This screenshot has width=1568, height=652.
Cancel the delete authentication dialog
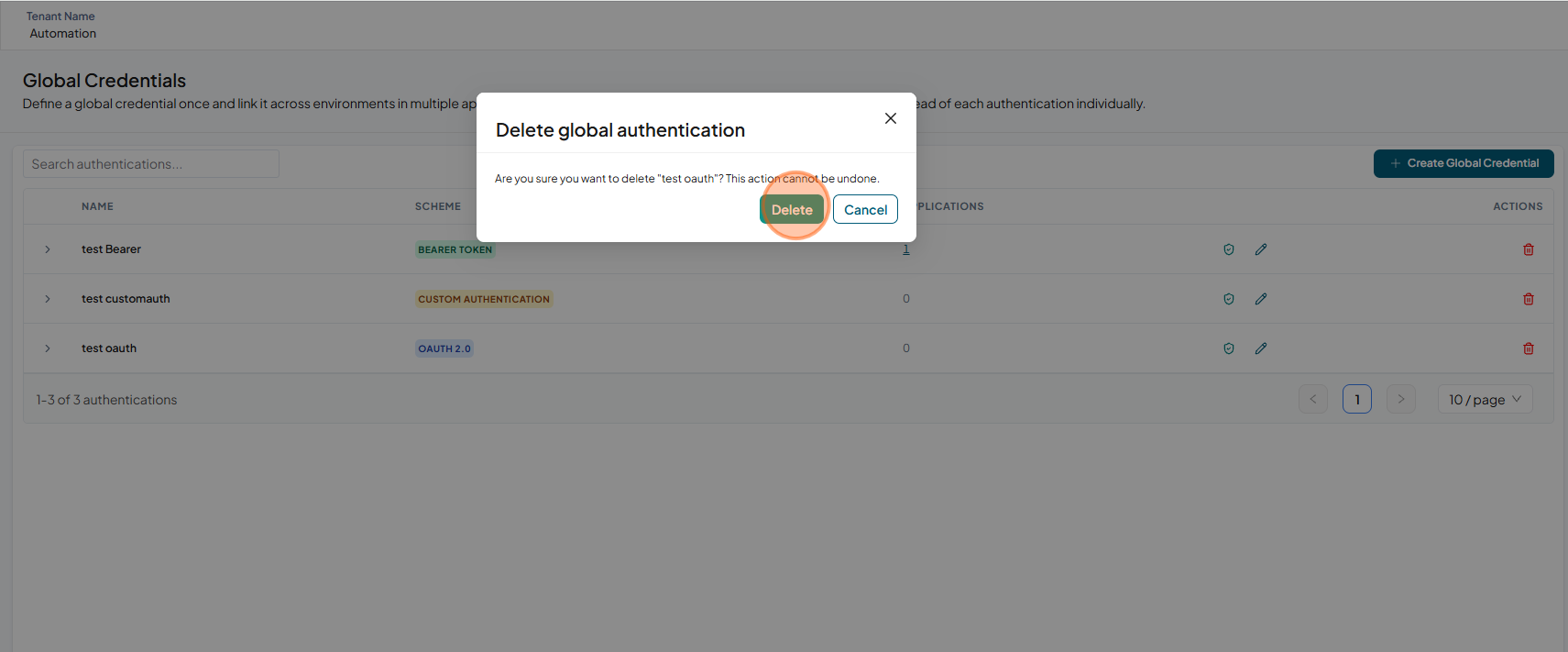point(865,209)
